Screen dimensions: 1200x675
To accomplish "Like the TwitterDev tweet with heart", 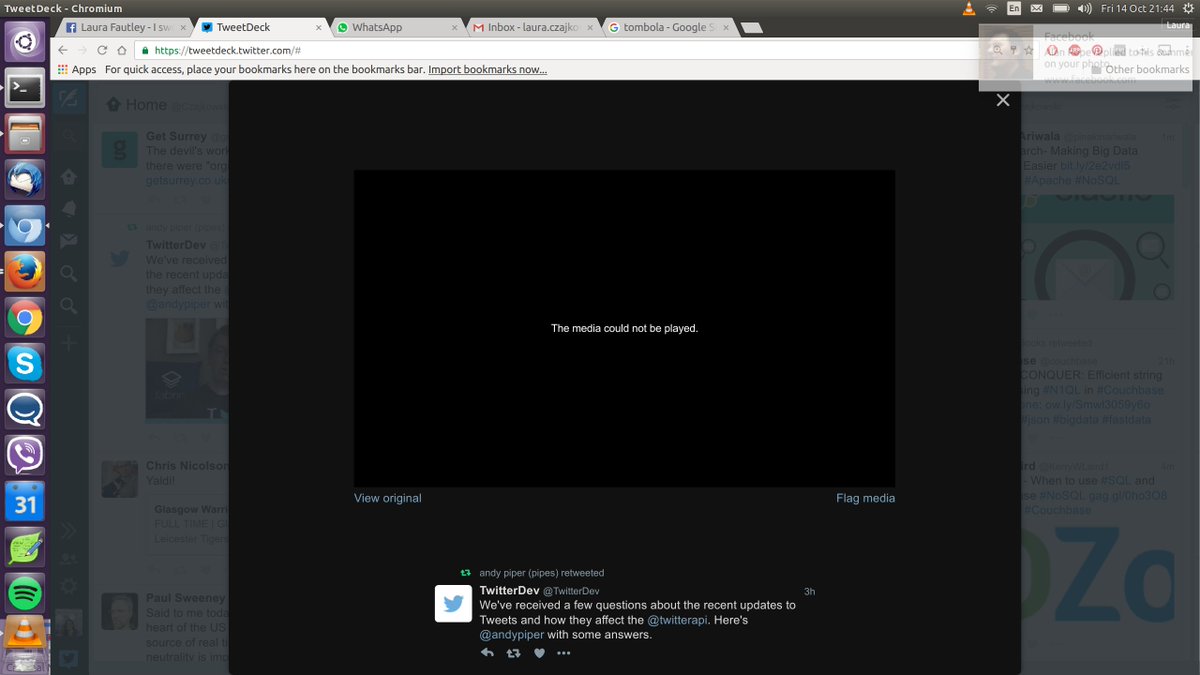I will 539,653.
